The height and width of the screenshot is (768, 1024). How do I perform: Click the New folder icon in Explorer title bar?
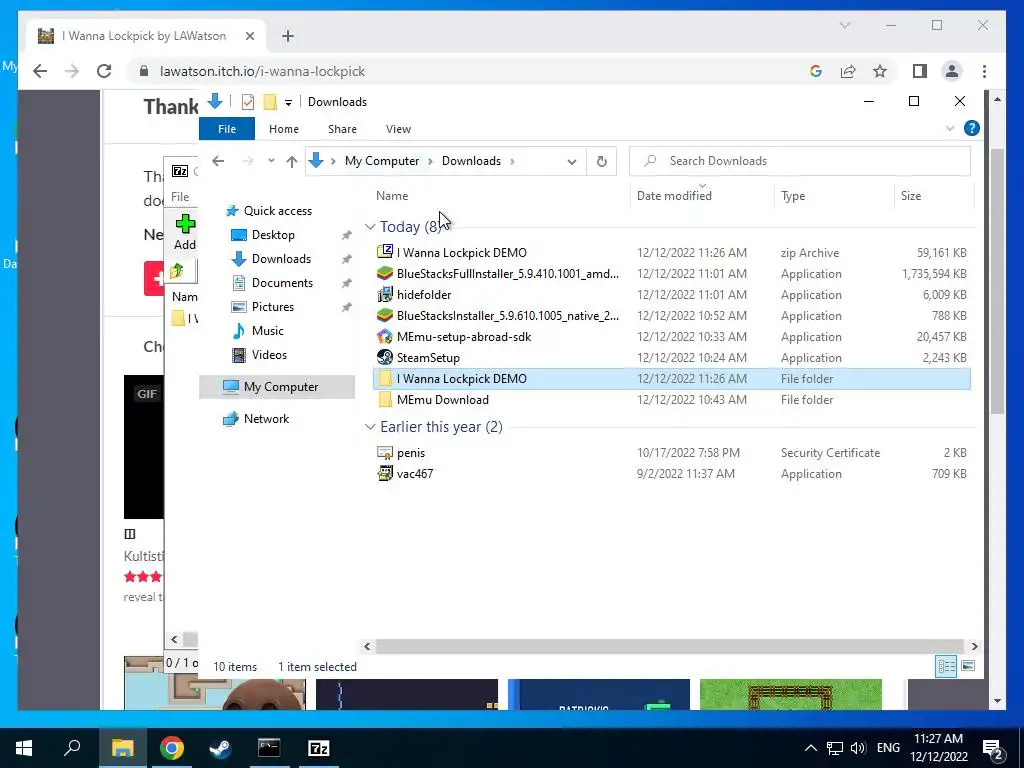pos(270,102)
